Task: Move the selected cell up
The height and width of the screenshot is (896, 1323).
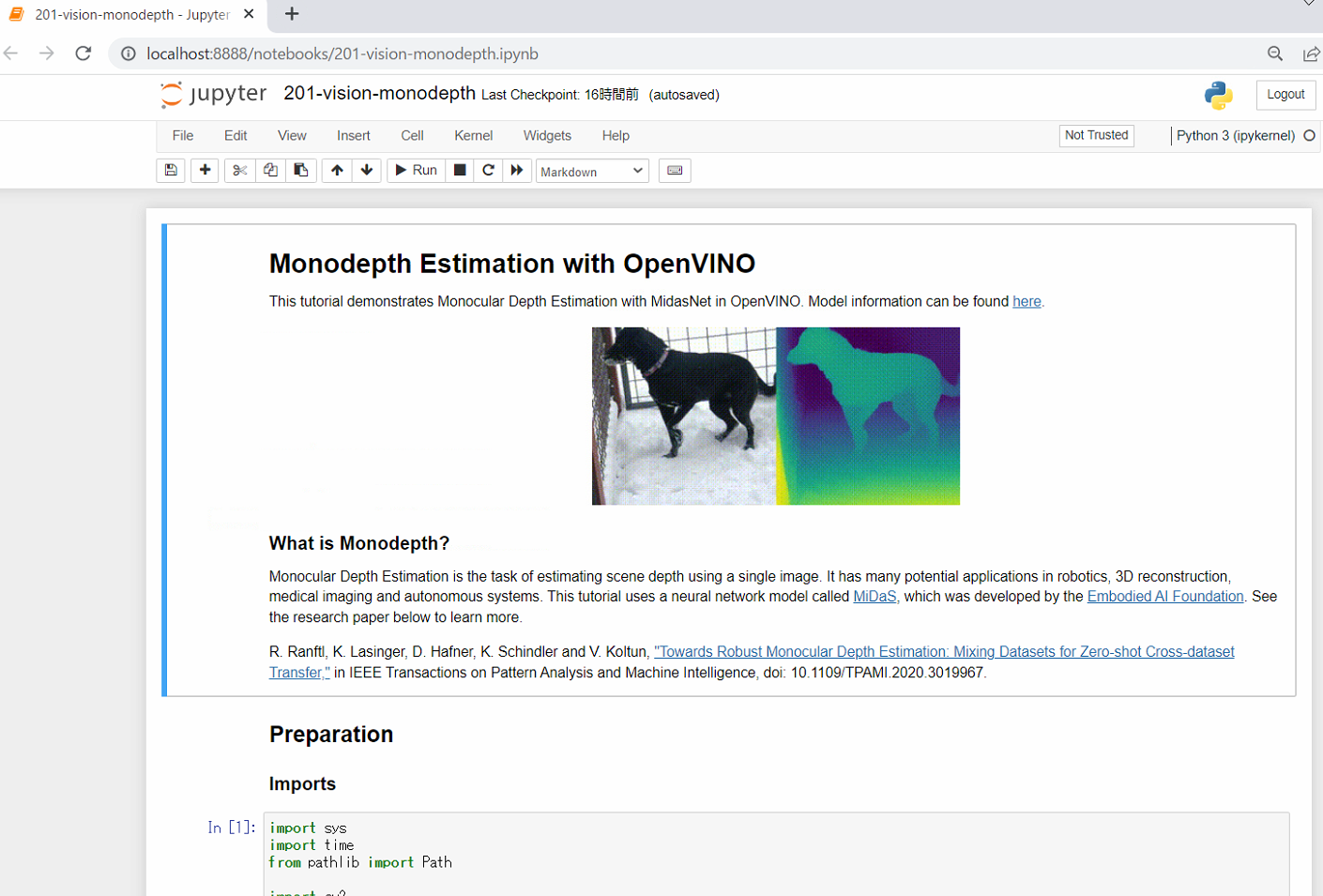Action: pyautogui.click(x=335, y=170)
